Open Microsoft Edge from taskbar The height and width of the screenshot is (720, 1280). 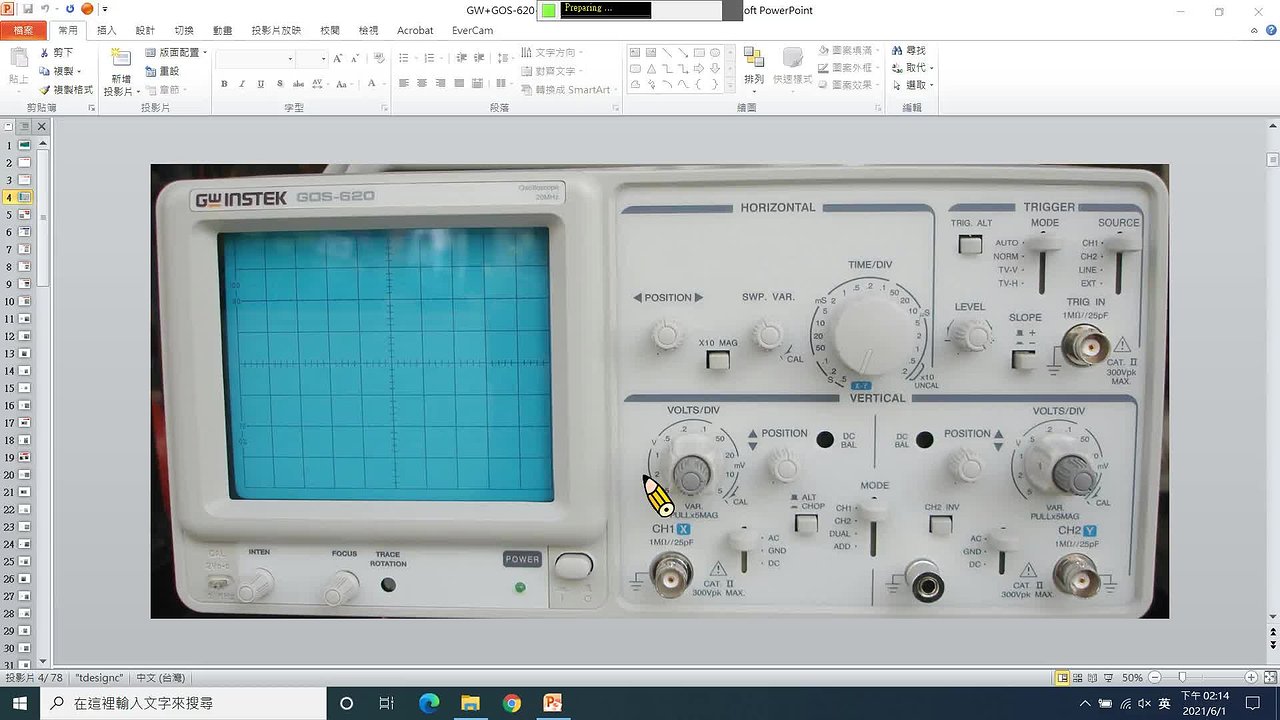pos(429,703)
